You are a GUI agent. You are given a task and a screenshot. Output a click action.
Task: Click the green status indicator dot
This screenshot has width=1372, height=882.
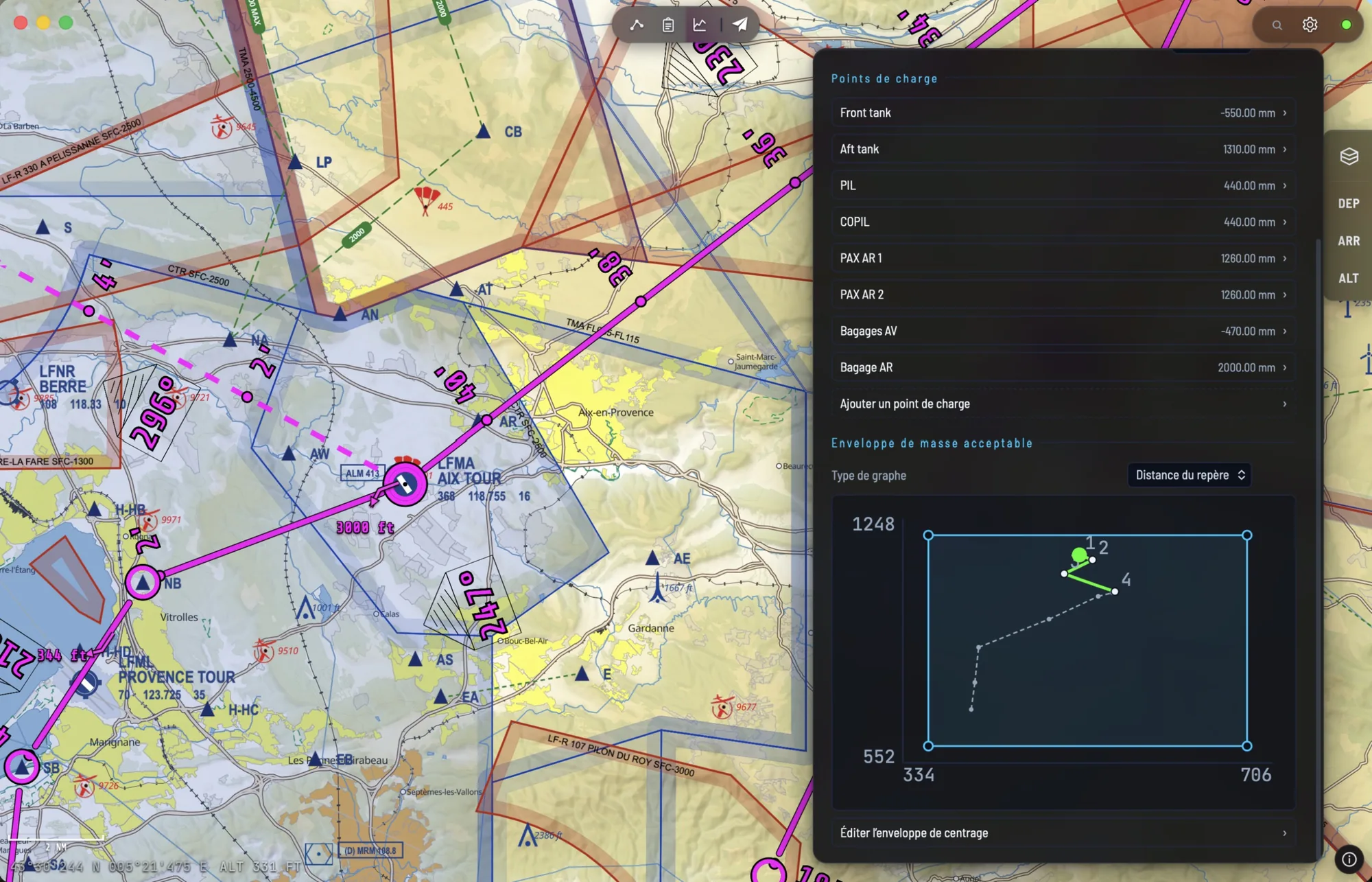click(x=1346, y=25)
